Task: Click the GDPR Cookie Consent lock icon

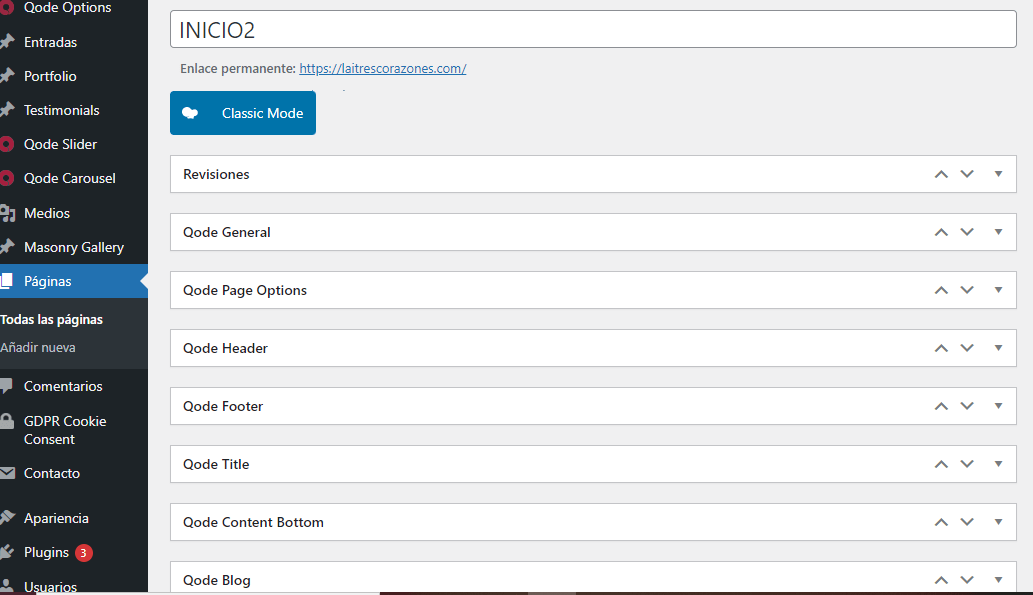Action: click(7, 421)
